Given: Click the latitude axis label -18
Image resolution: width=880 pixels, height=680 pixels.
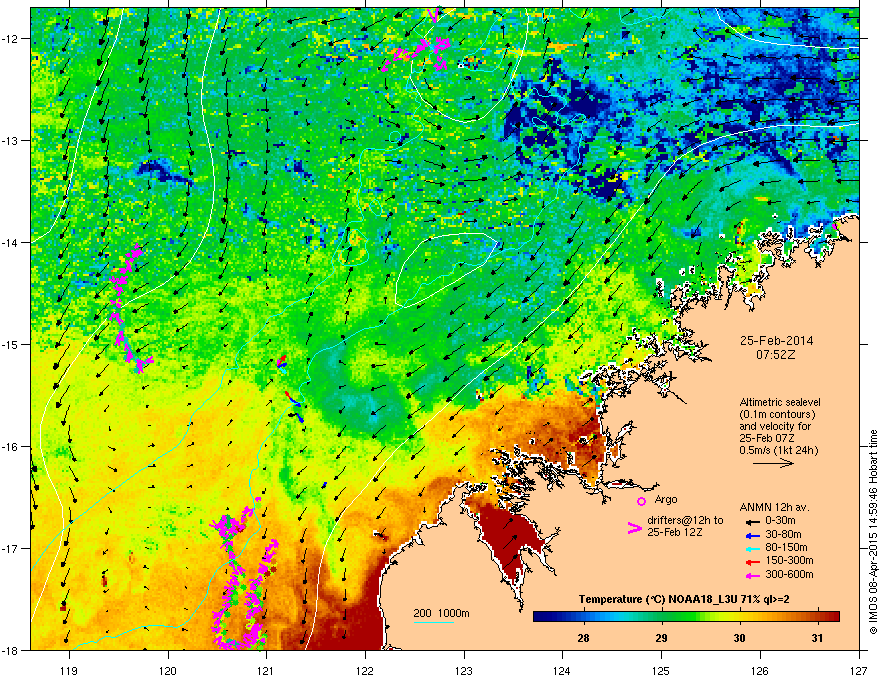Looking at the screenshot, I should [11, 650].
